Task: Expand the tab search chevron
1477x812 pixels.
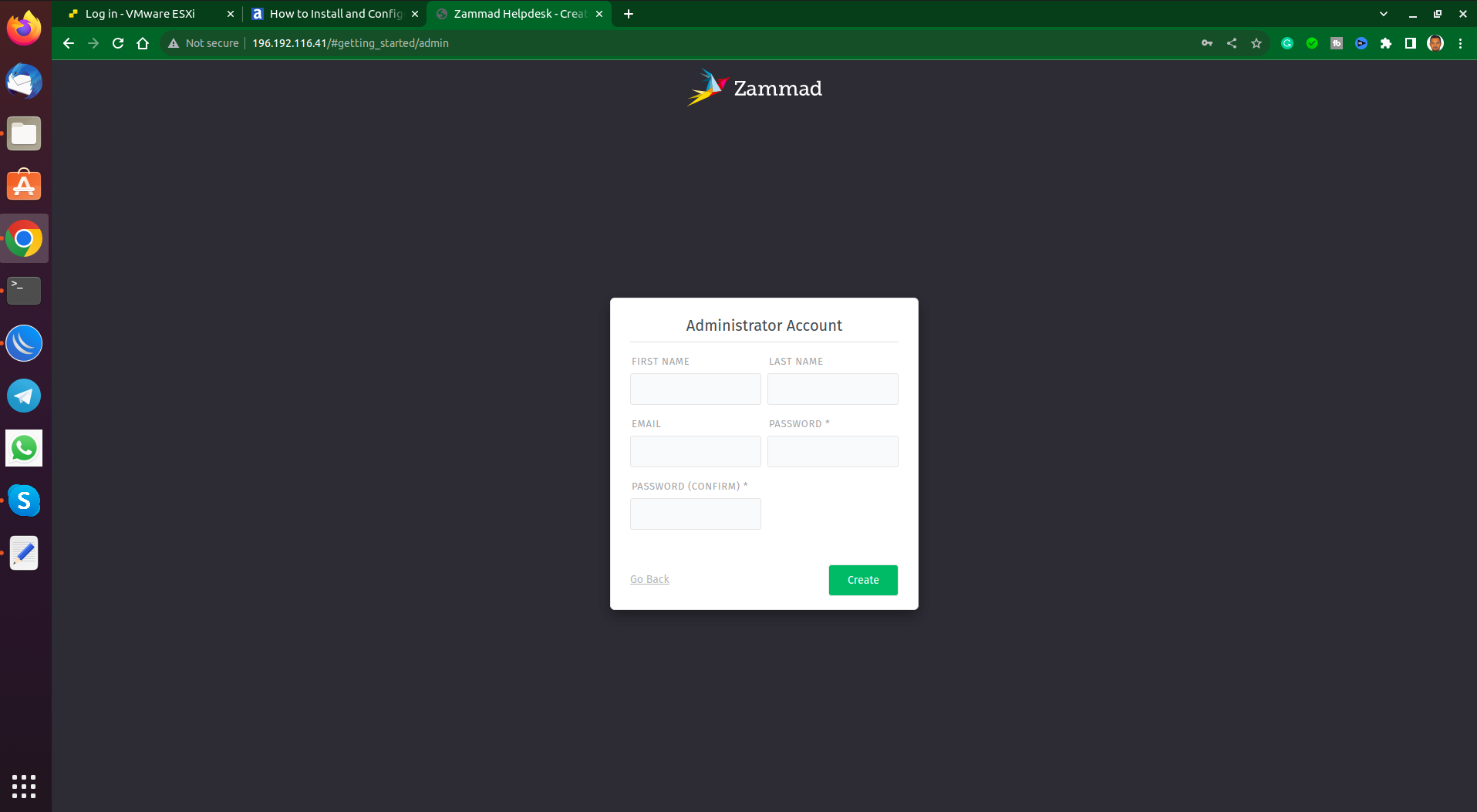Action: [1384, 14]
